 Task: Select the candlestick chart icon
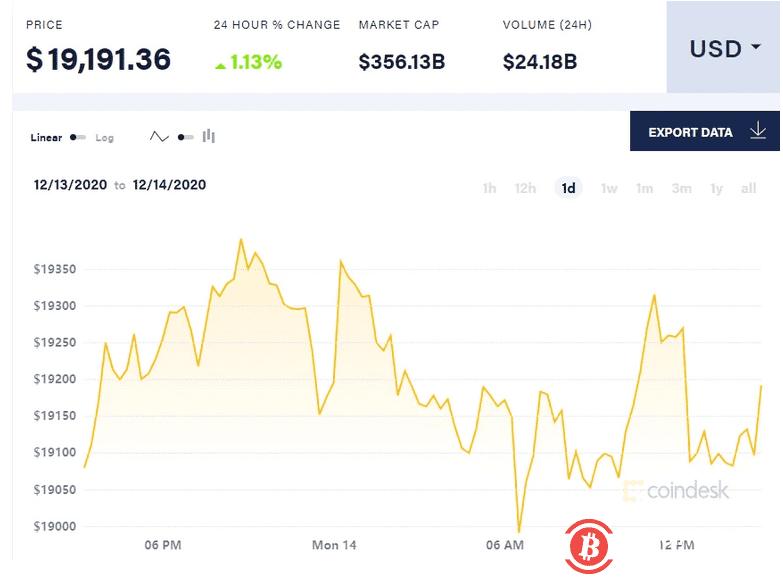point(209,136)
